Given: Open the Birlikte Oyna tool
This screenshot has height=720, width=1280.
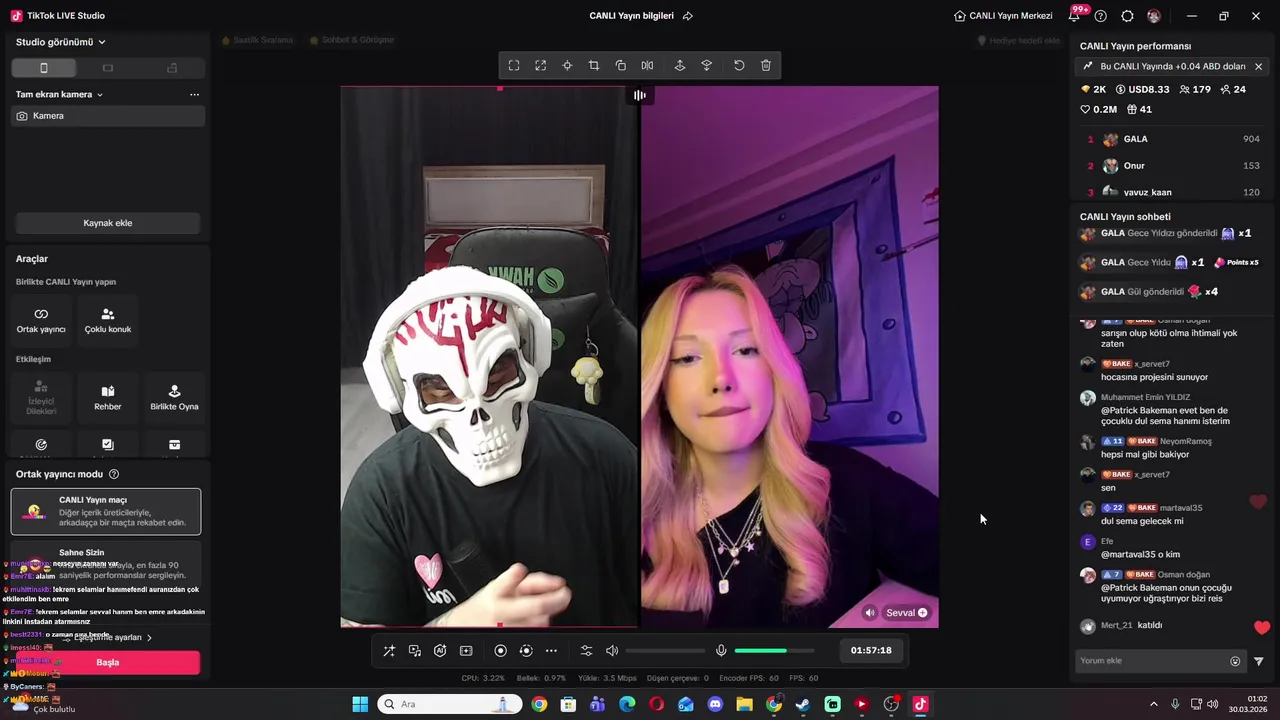Looking at the screenshot, I should coord(174,397).
